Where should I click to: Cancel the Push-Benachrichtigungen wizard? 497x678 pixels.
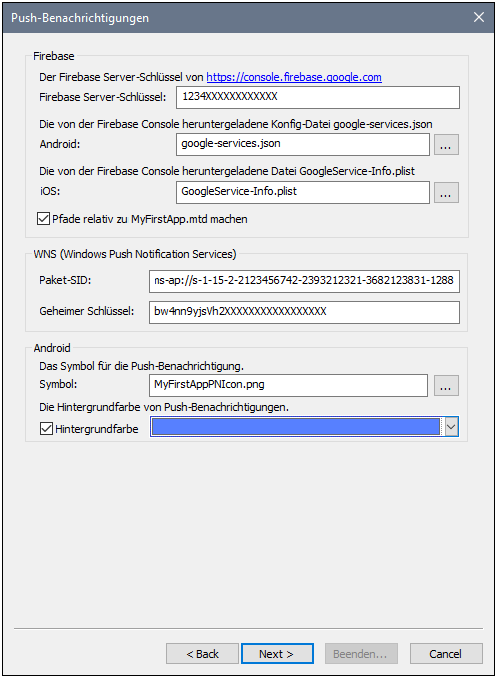pyautogui.click(x=446, y=653)
